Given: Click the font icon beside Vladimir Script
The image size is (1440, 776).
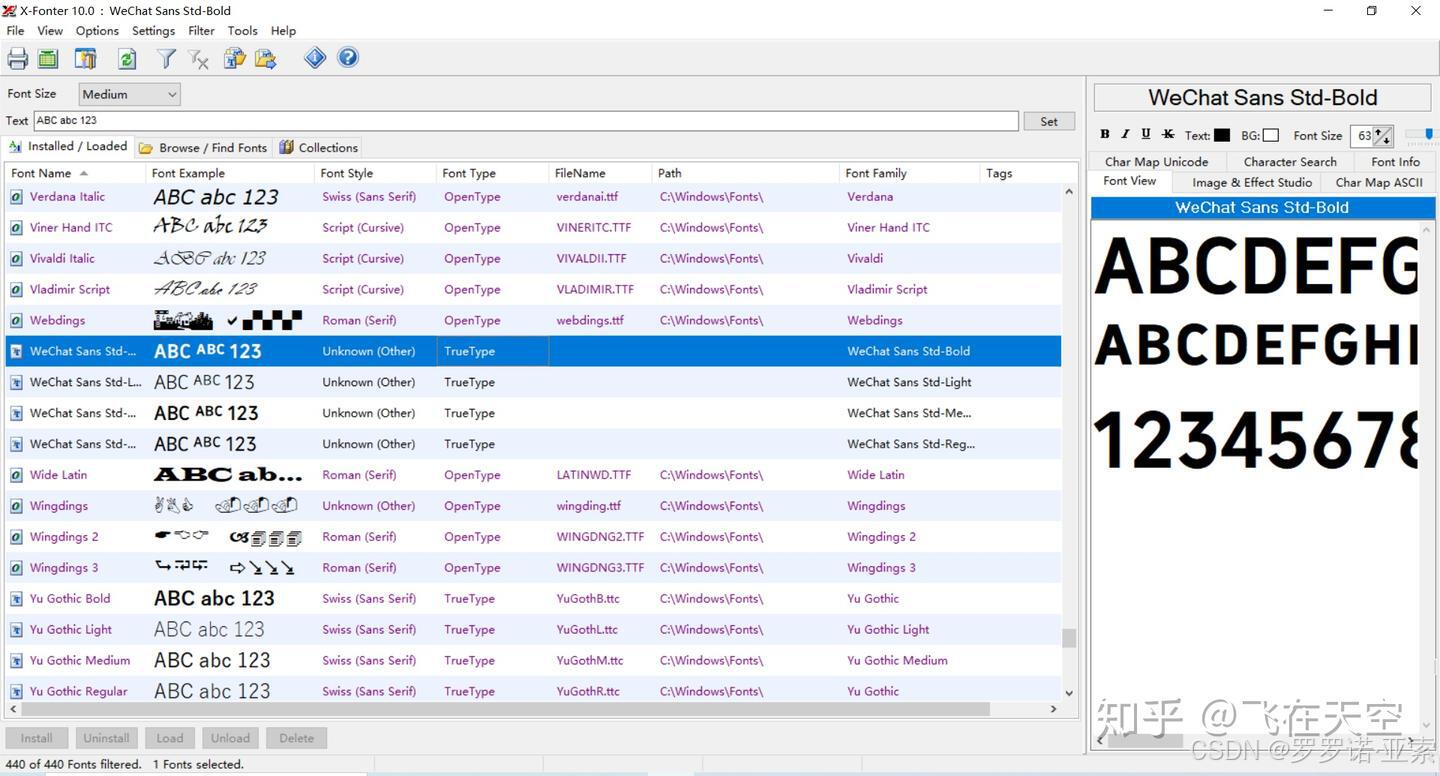Looking at the screenshot, I should (16, 290).
